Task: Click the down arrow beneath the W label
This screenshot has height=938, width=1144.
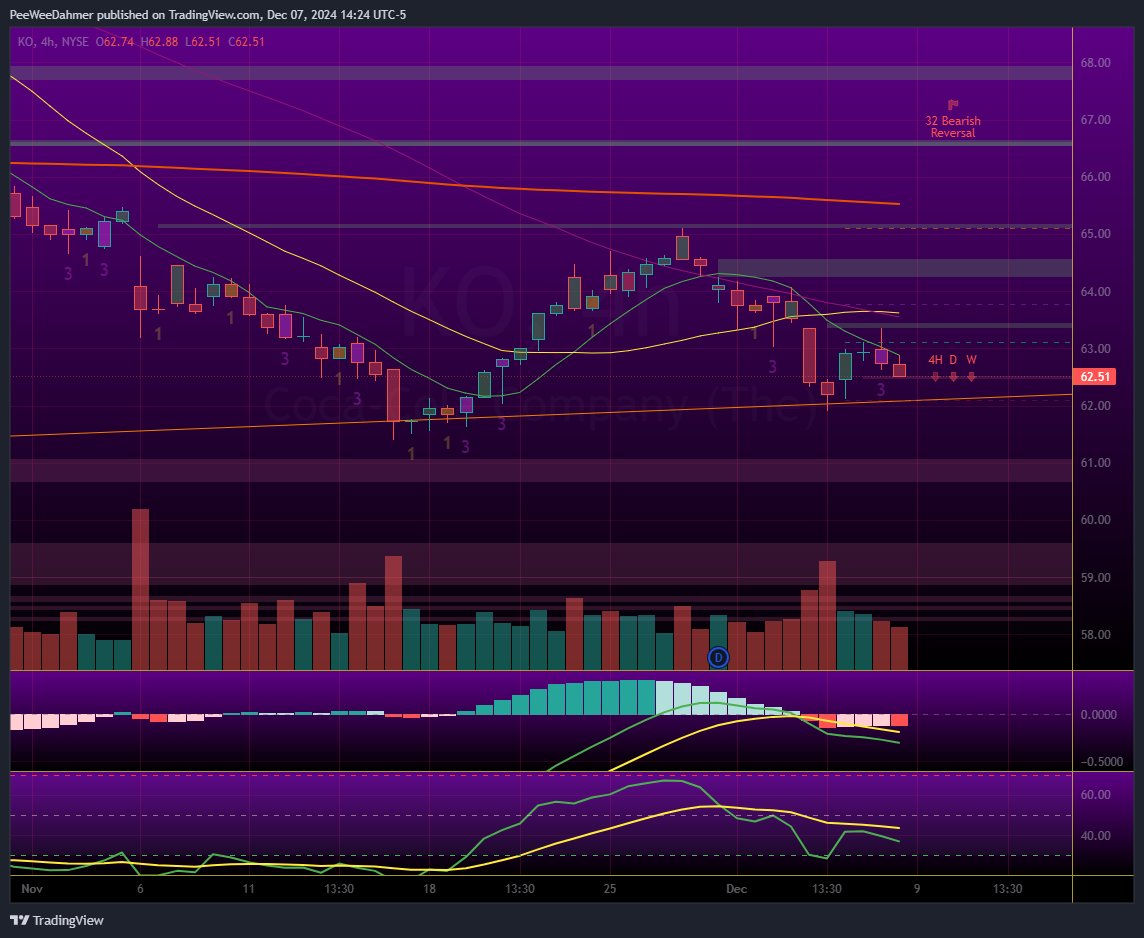Action: (971, 377)
